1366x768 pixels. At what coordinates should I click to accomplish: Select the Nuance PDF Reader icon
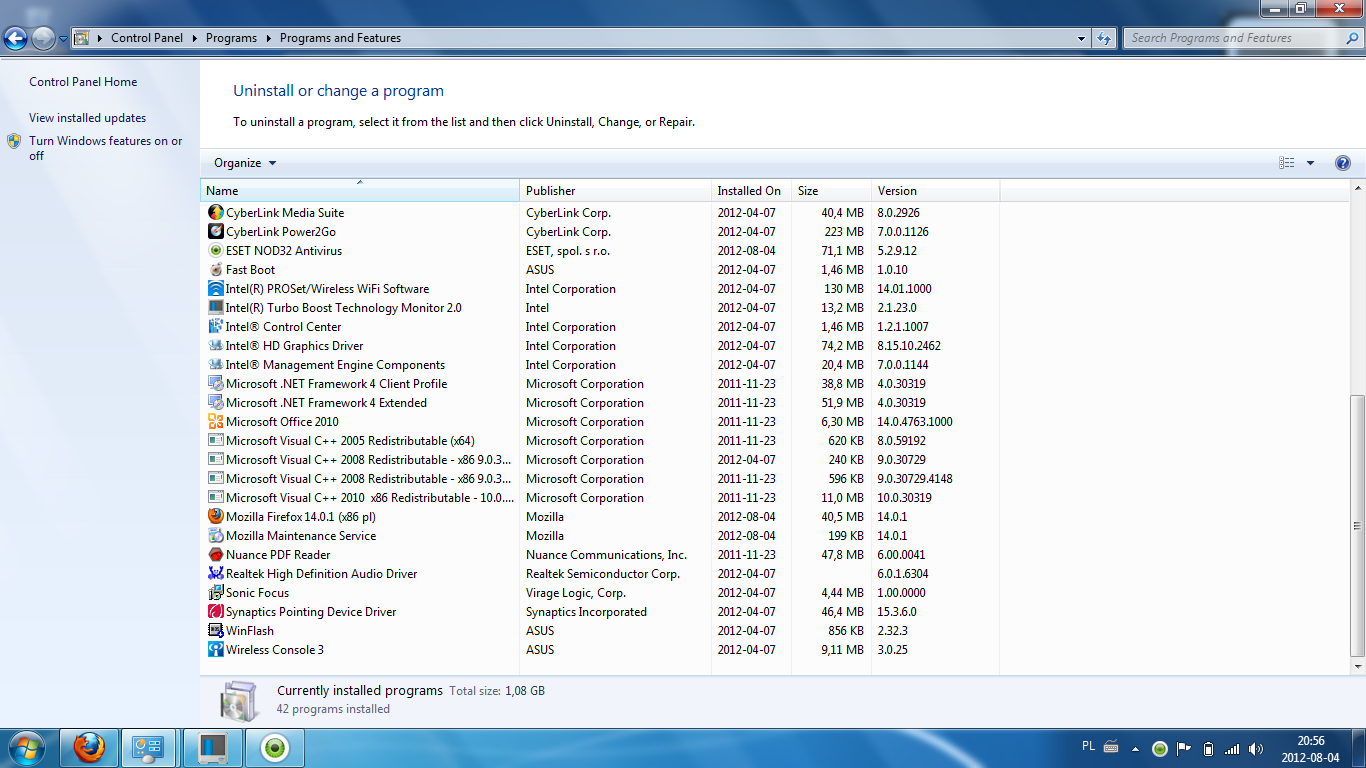[215, 555]
